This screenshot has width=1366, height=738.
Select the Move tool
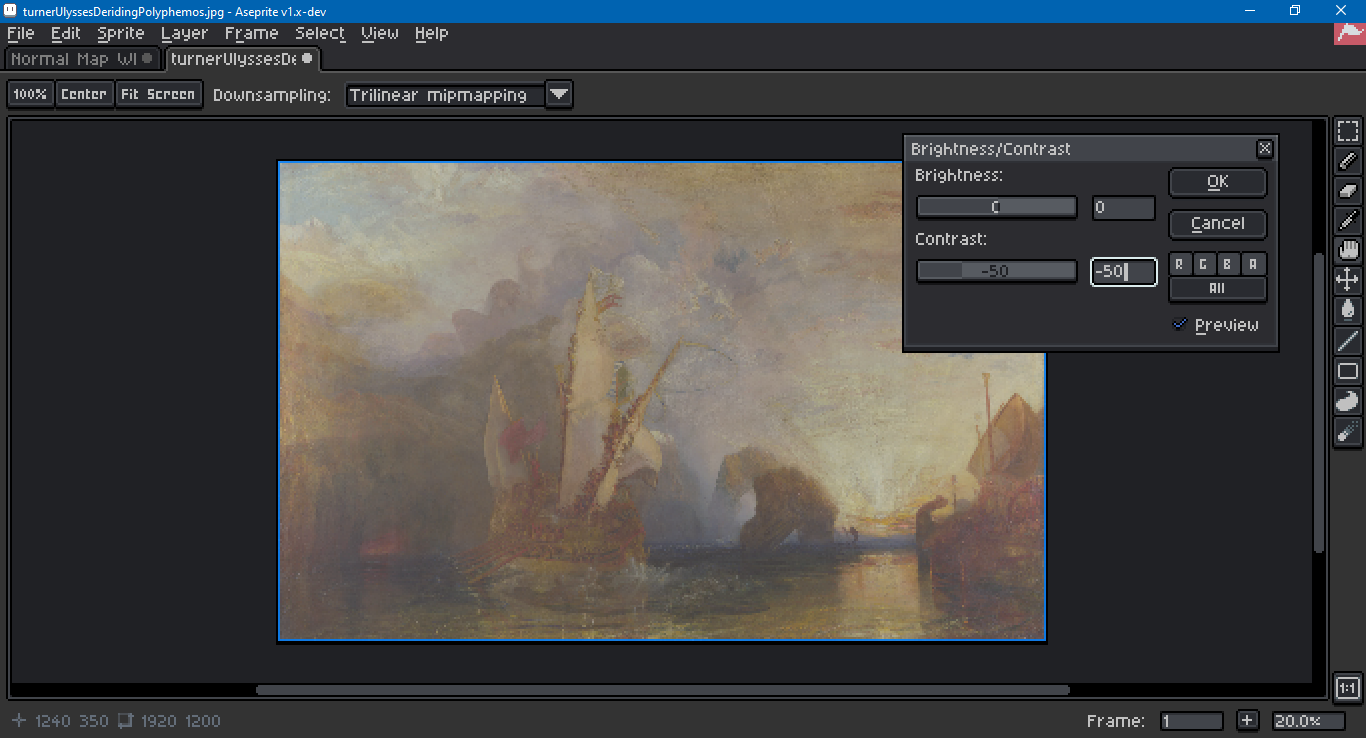[x=1348, y=280]
